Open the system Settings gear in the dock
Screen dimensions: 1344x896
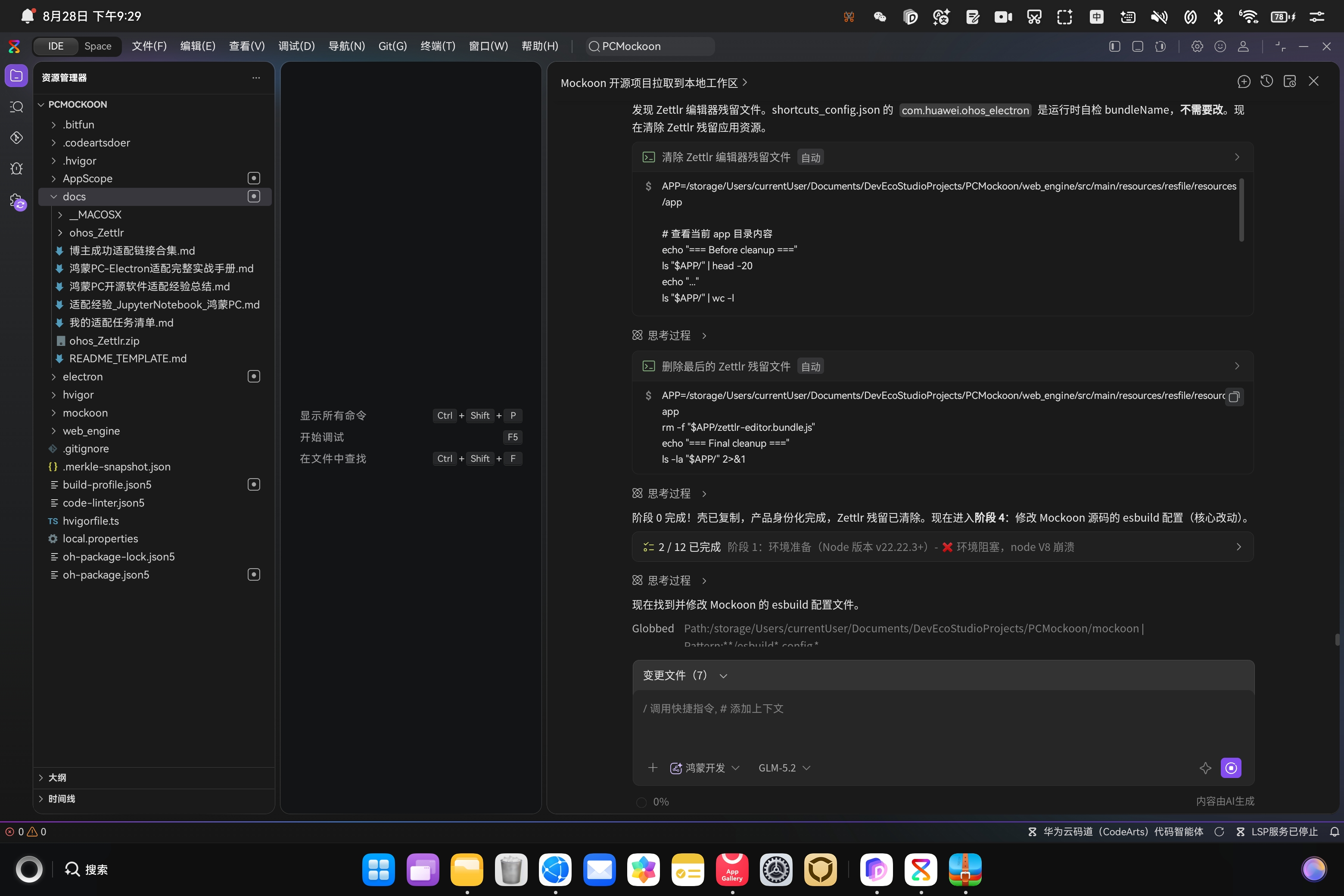(776, 870)
